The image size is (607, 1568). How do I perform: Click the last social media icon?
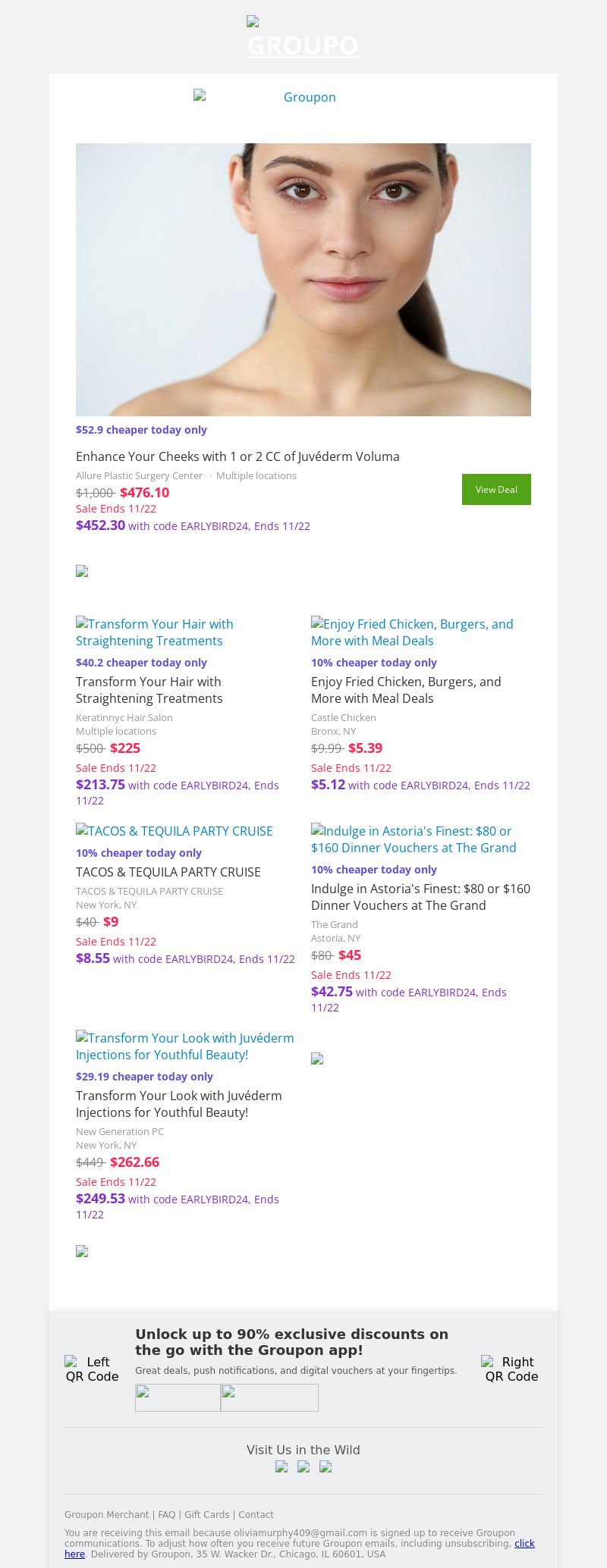coord(326,1466)
